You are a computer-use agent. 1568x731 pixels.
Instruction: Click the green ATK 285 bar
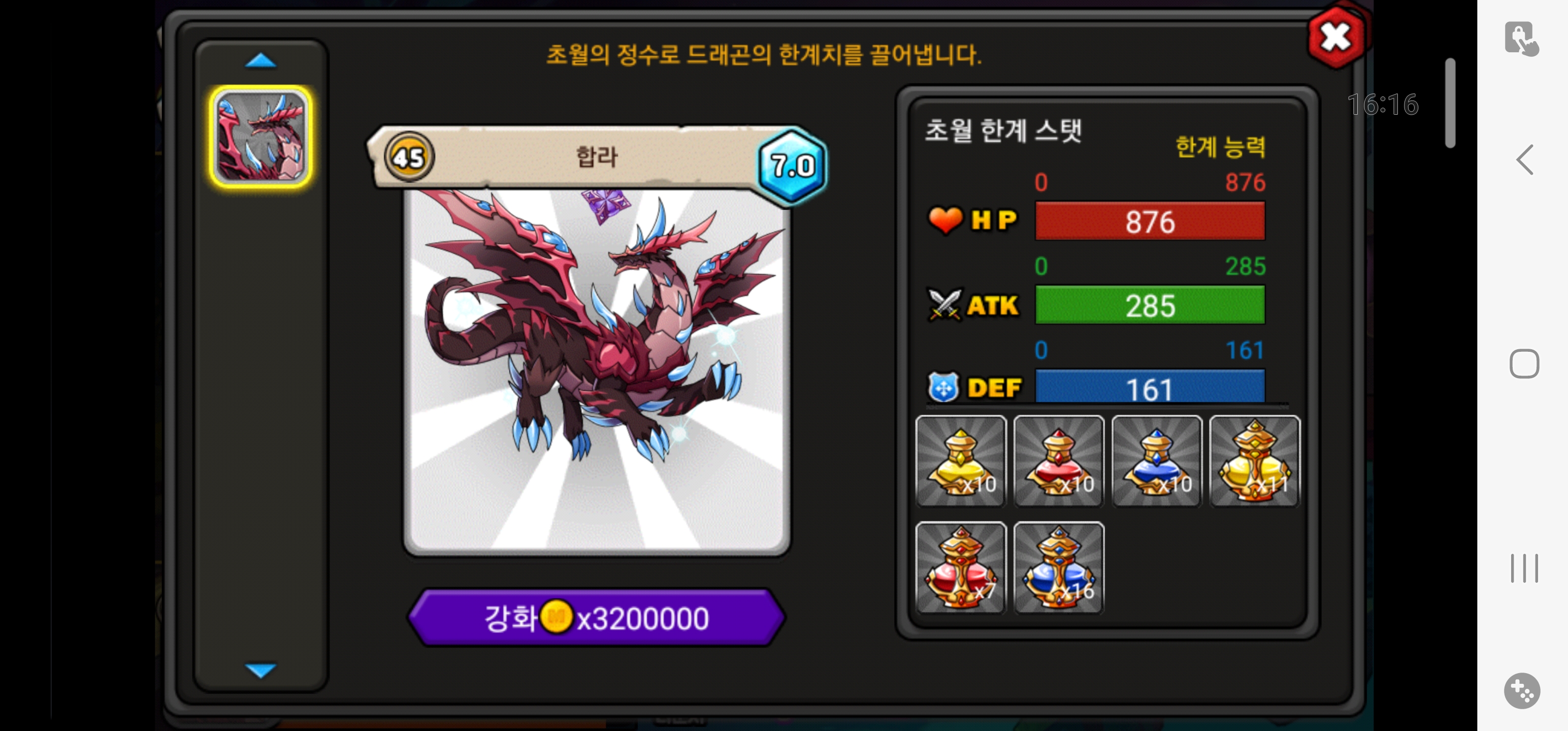pos(1150,306)
